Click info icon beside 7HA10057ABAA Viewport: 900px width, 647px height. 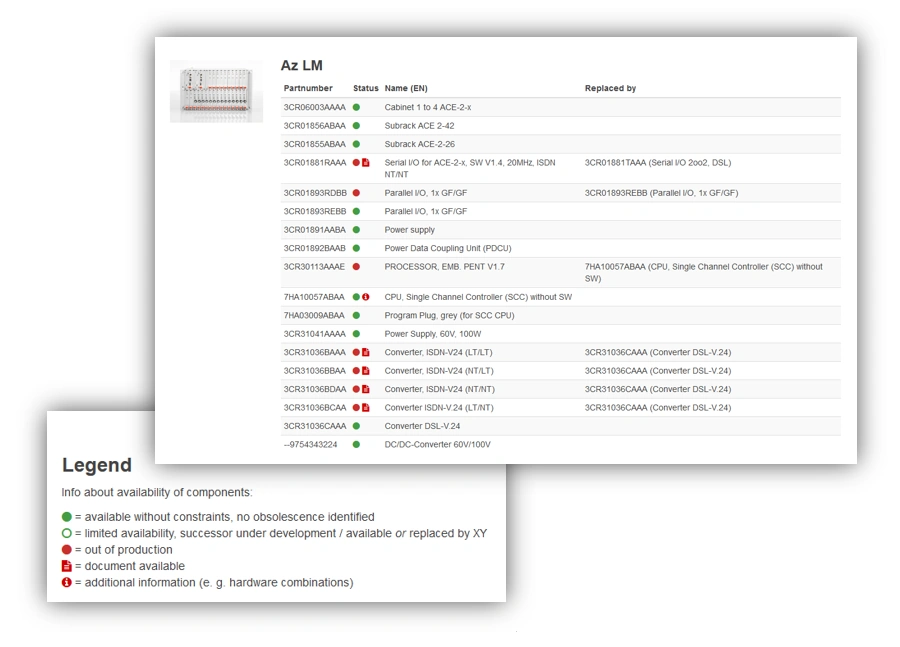366,297
